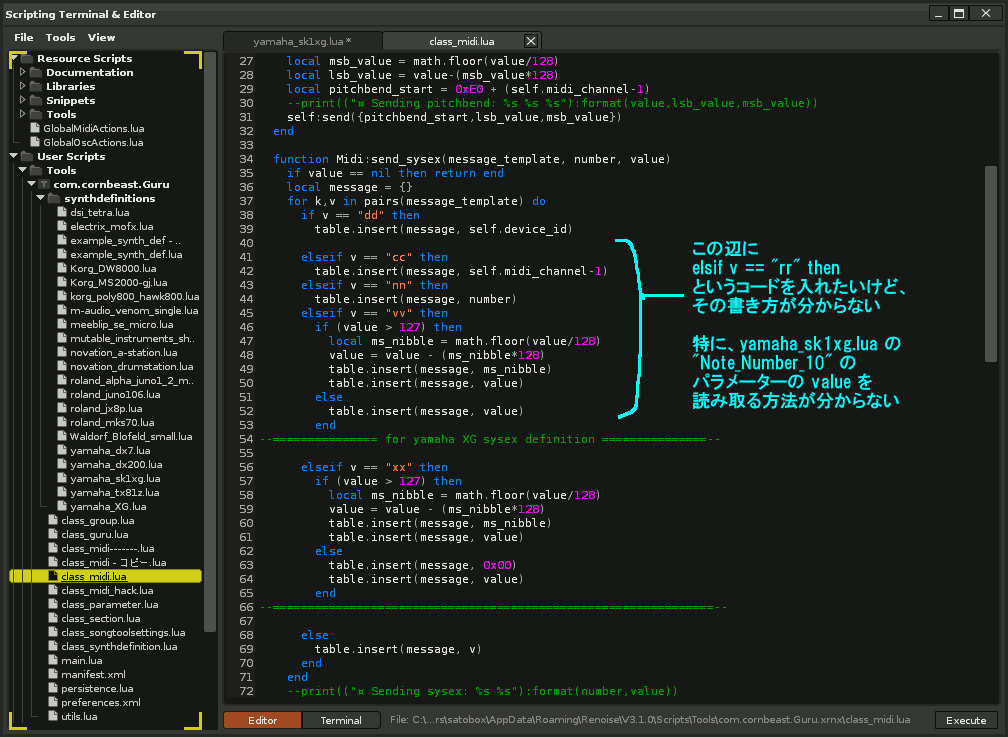The height and width of the screenshot is (737, 1008).
Task: Click the Korg_MS2000-gj.lua file icon
Action: pyautogui.click(x=62, y=282)
